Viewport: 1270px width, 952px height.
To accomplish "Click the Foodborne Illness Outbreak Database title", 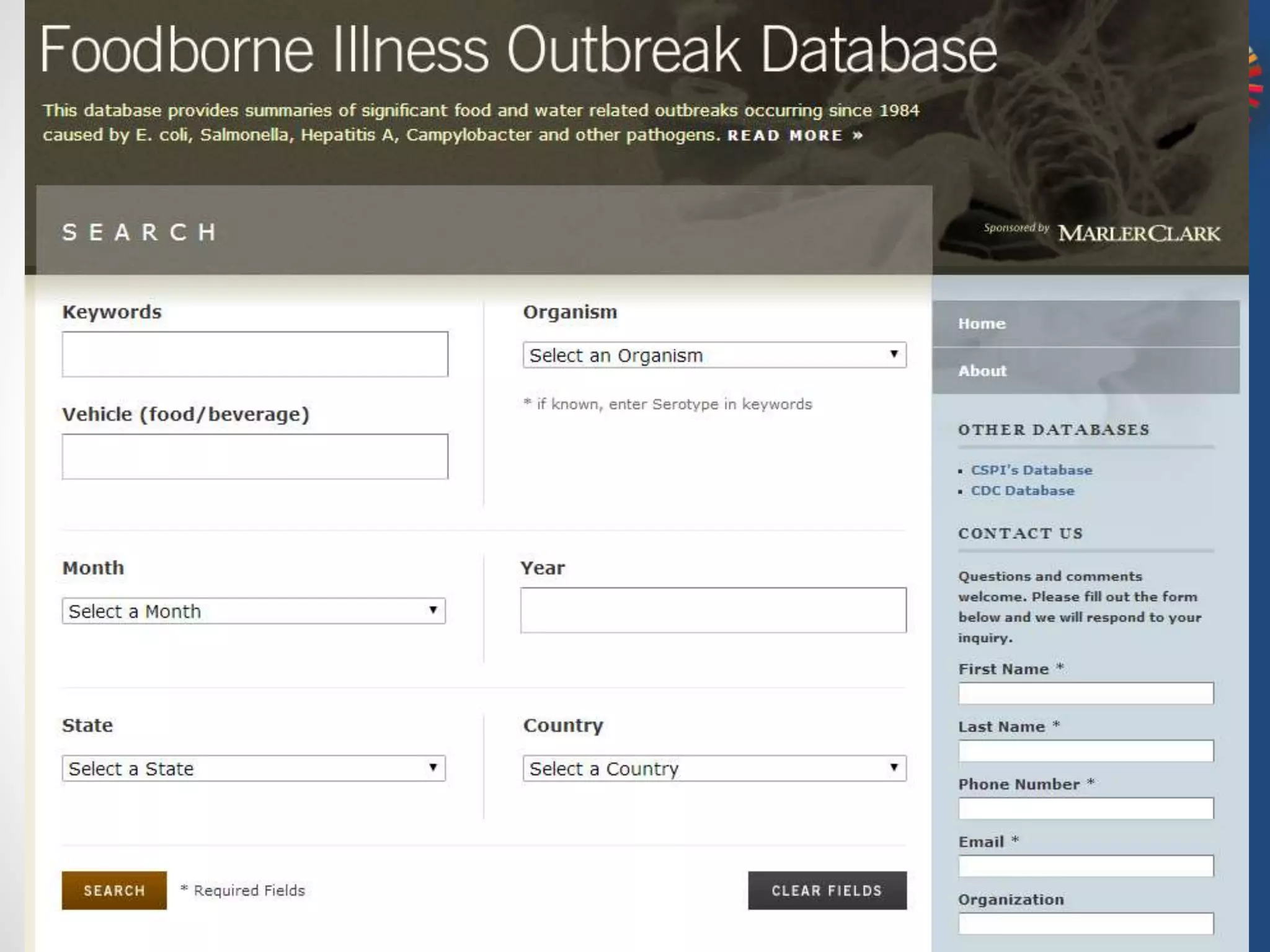I will tap(518, 50).
